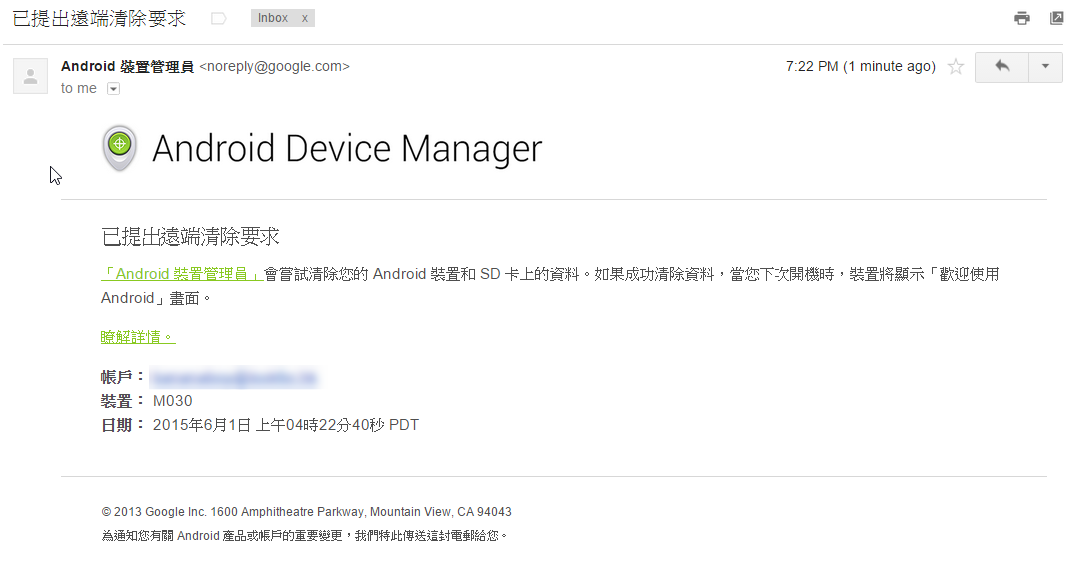Remove the Inbox label with its x
The image size is (1084, 582).
pos(304,18)
